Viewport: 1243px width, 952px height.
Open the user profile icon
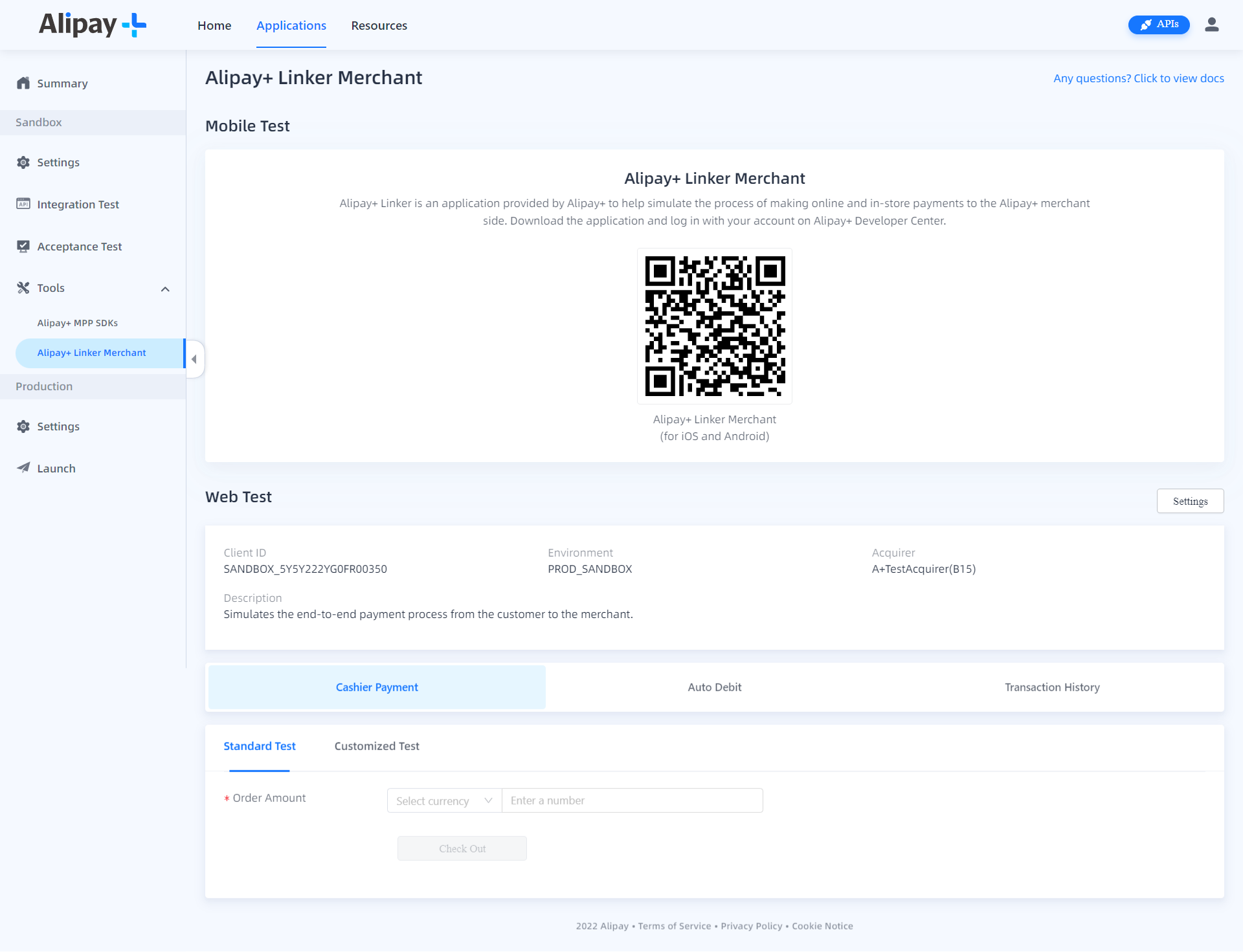[1213, 25]
